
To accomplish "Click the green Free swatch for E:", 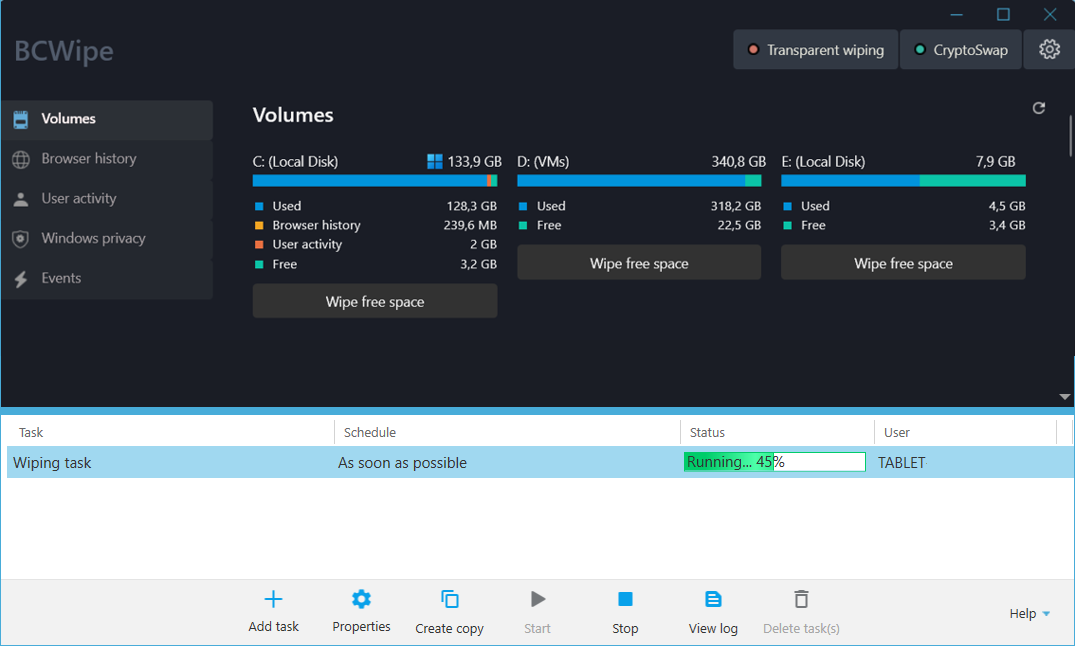I will (x=787, y=225).
